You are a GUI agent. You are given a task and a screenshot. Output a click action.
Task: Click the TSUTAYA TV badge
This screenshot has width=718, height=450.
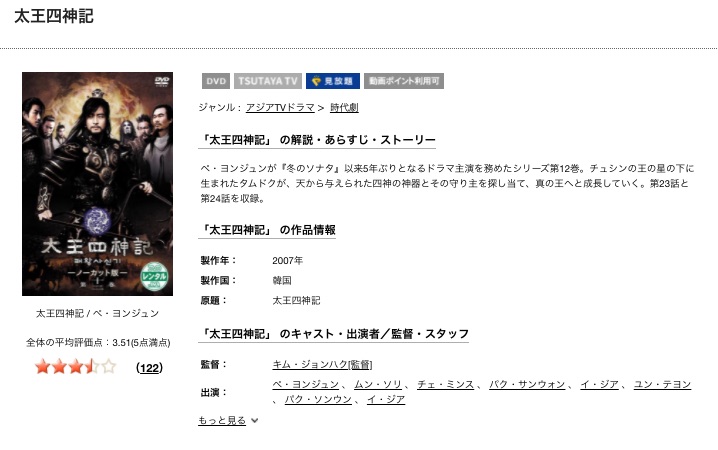pyautogui.click(x=268, y=81)
